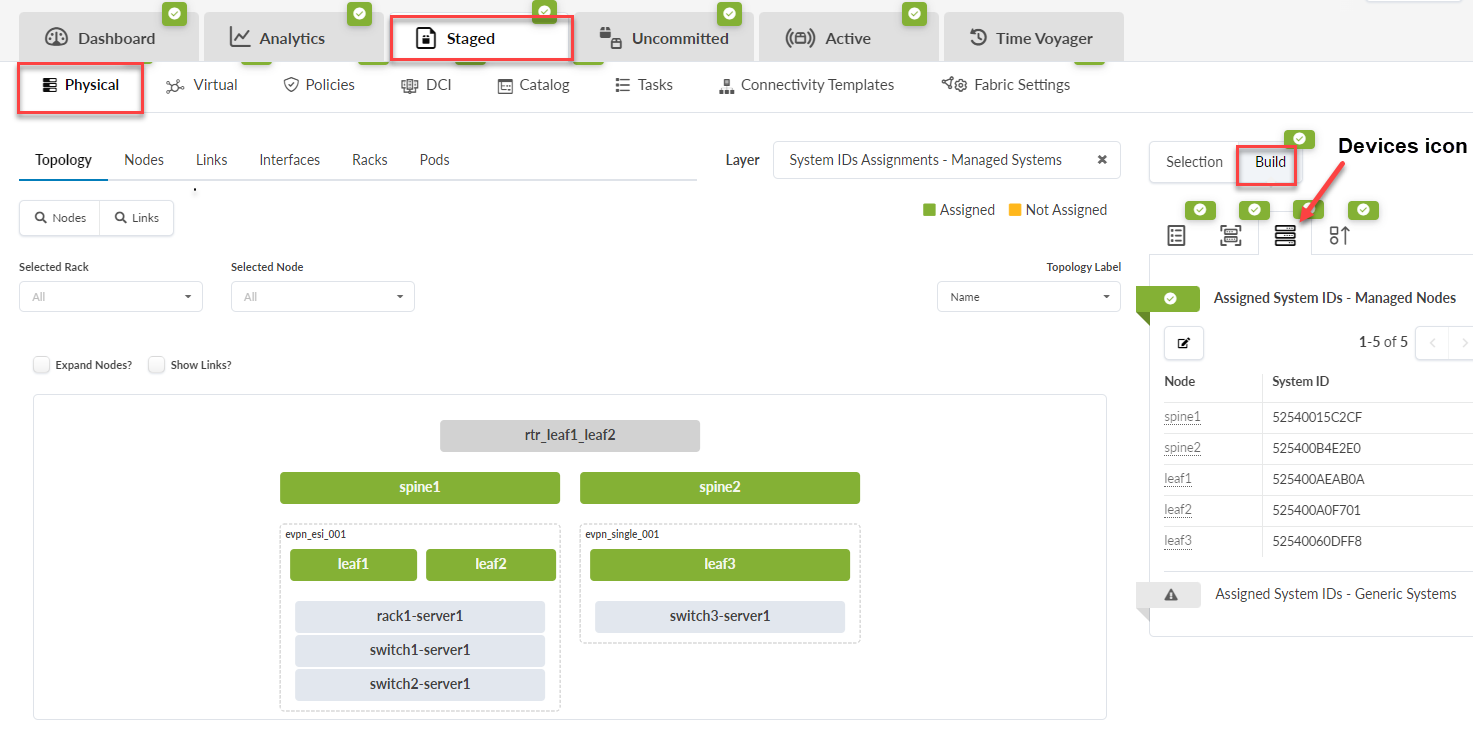Open the Selected Rack dropdown
Image resolution: width=1476 pixels, height=755 pixels.
[111, 297]
